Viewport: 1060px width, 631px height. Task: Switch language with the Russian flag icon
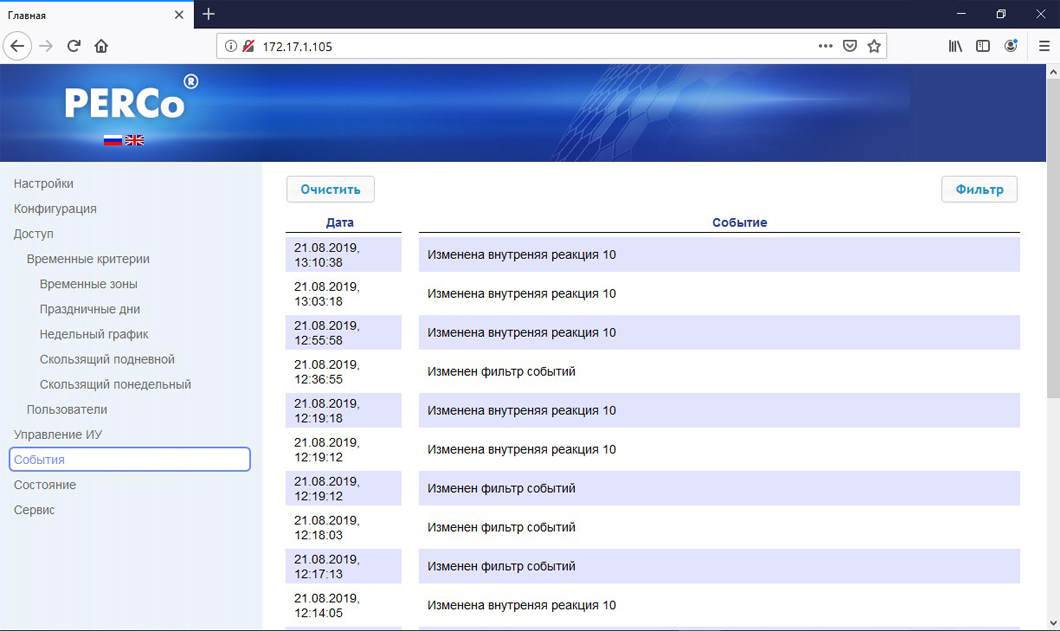[112, 140]
